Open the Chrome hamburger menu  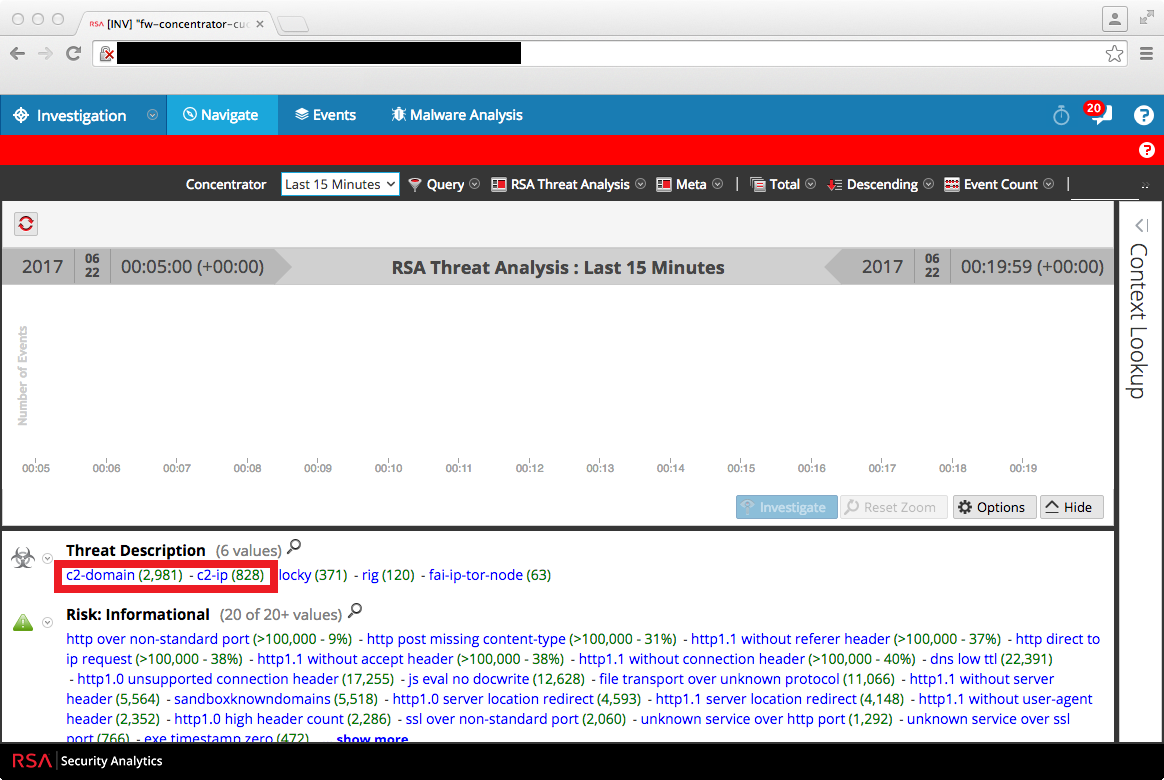1146,54
